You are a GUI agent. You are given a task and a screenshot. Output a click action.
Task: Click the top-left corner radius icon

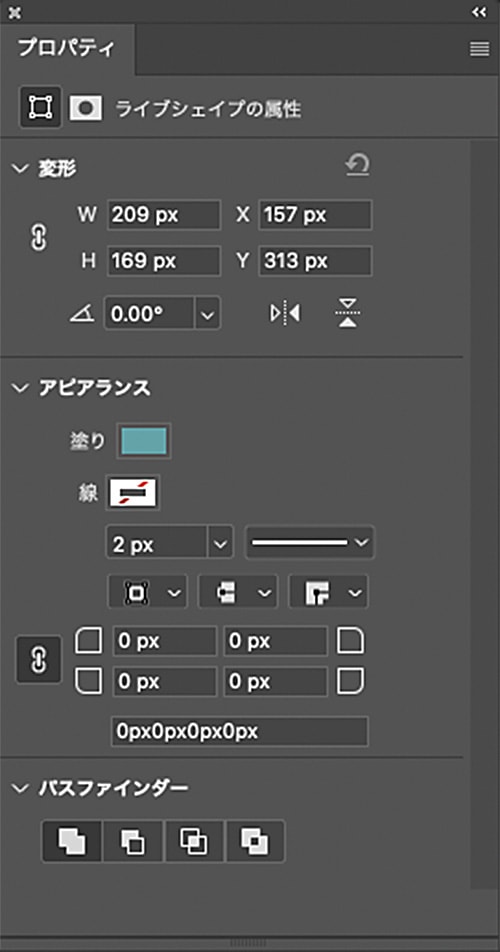point(89,641)
